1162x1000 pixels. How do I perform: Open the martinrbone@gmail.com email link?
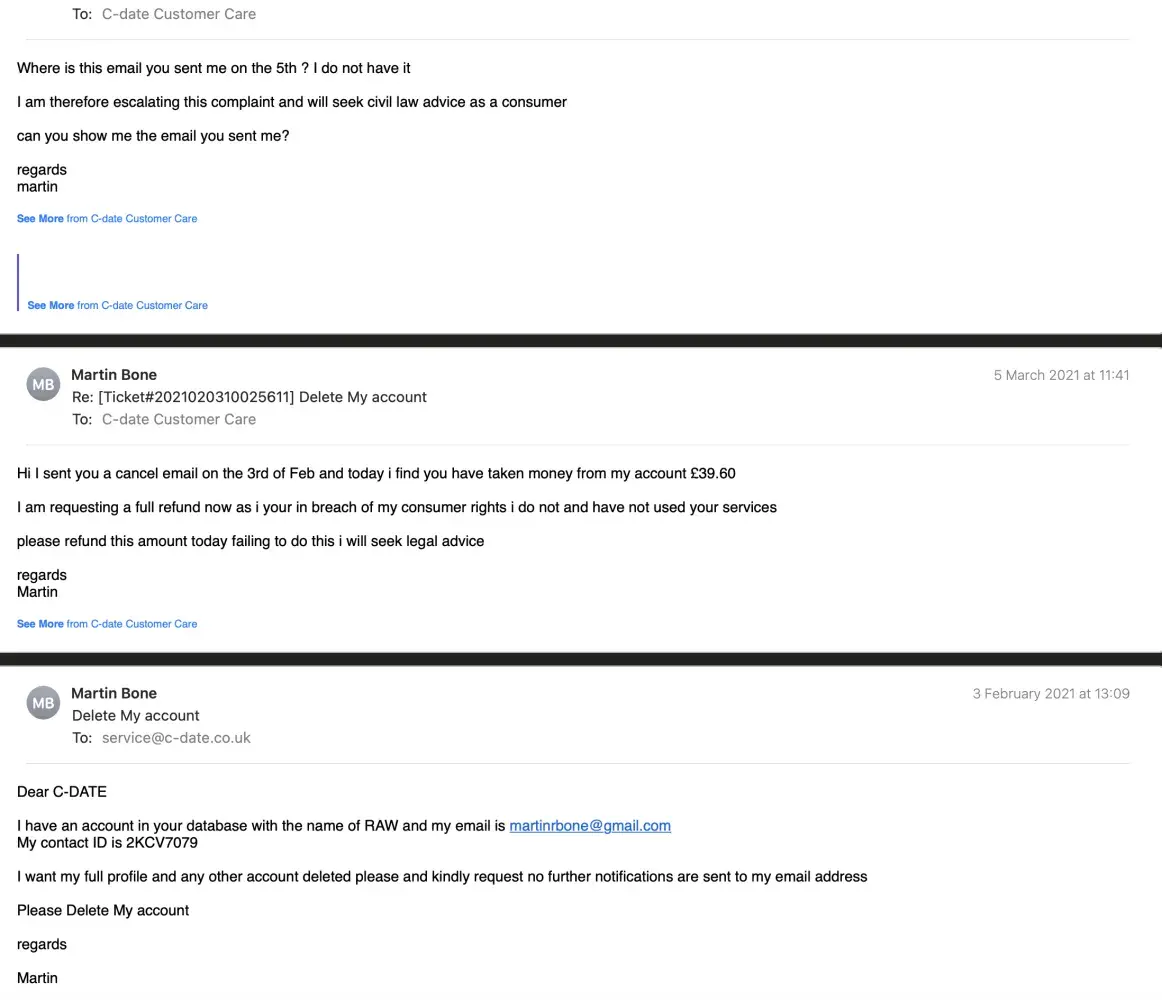point(590,826)
